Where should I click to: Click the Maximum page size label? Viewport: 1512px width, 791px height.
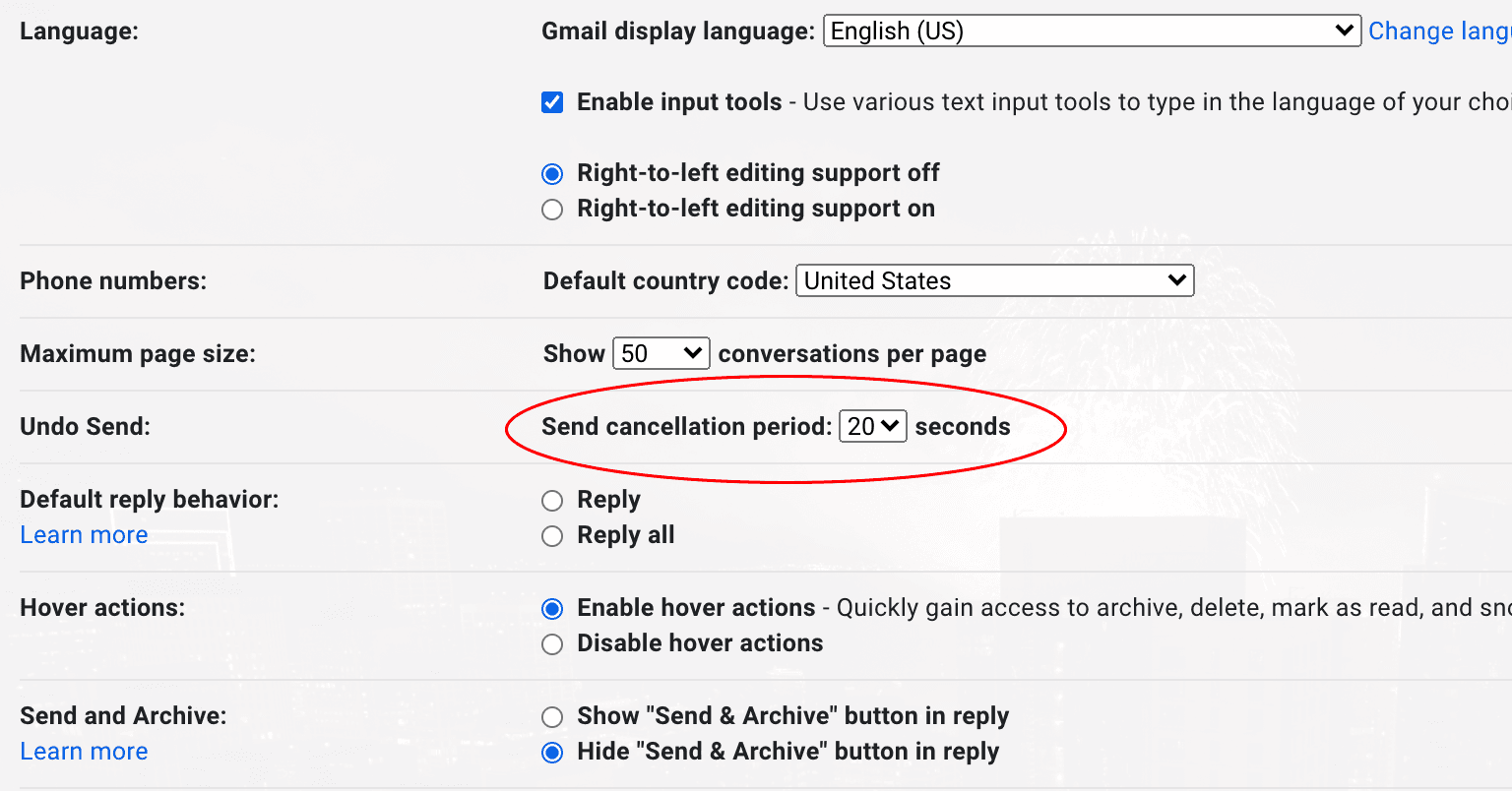click(137, 353)
